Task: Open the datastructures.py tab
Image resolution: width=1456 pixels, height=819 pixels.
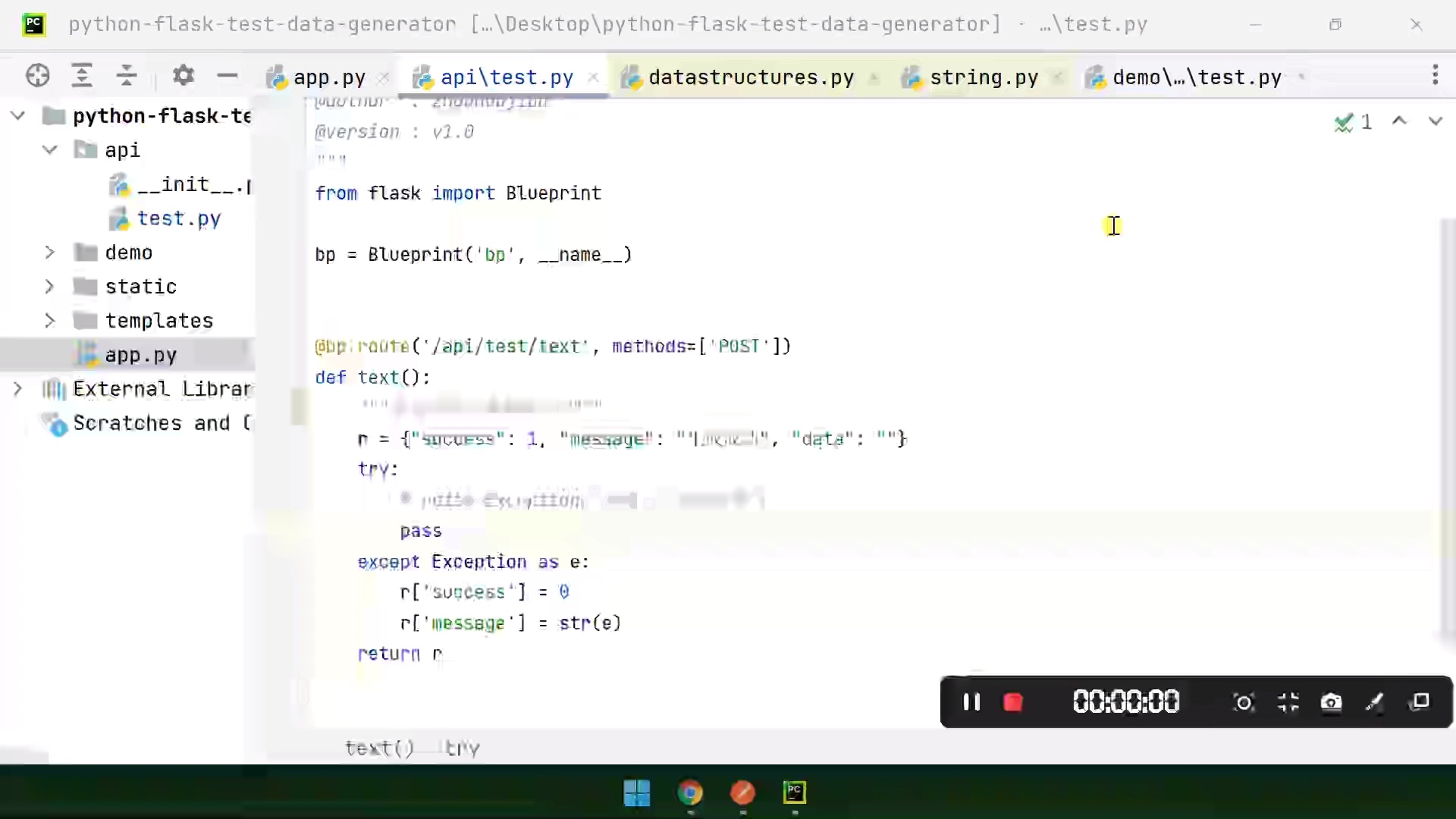Action: [750, 76]
